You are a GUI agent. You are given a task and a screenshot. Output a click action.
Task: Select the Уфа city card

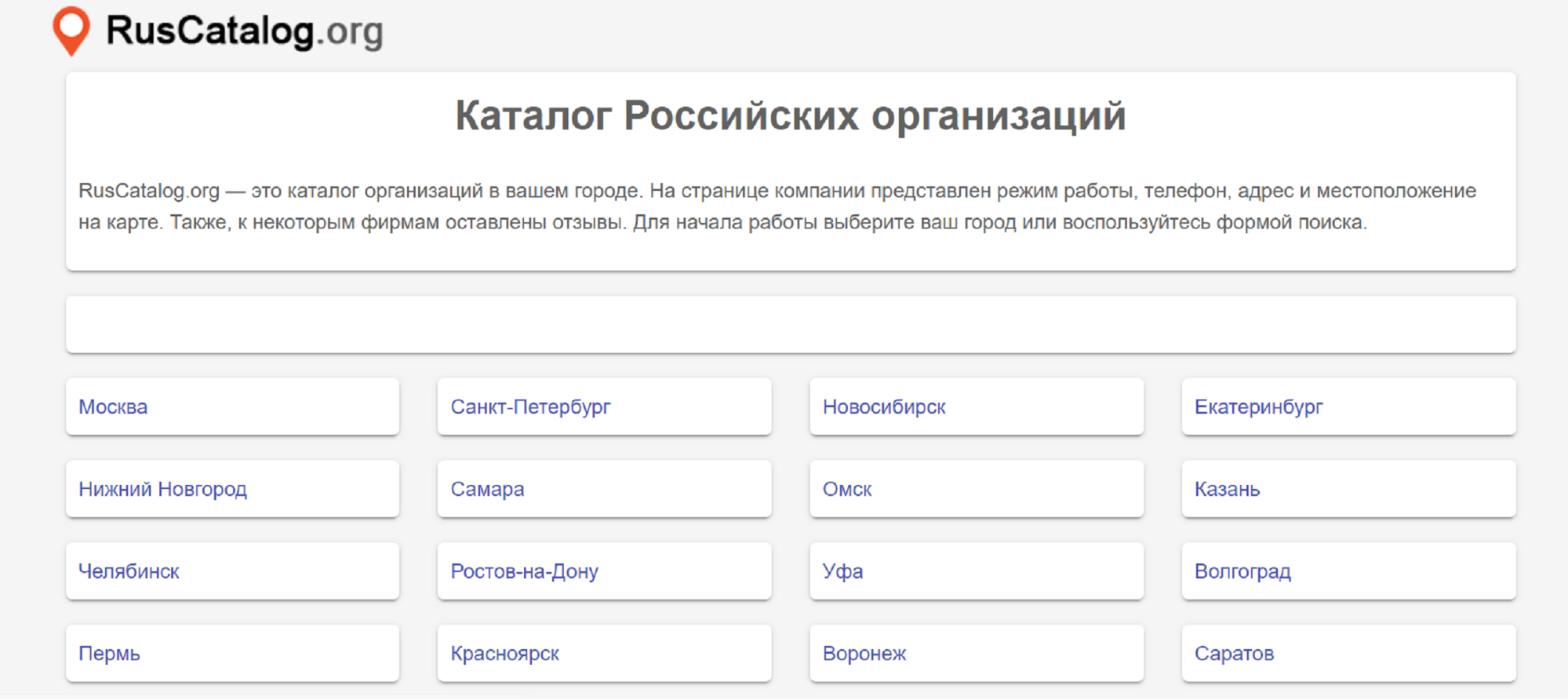[x=977, y=571]
